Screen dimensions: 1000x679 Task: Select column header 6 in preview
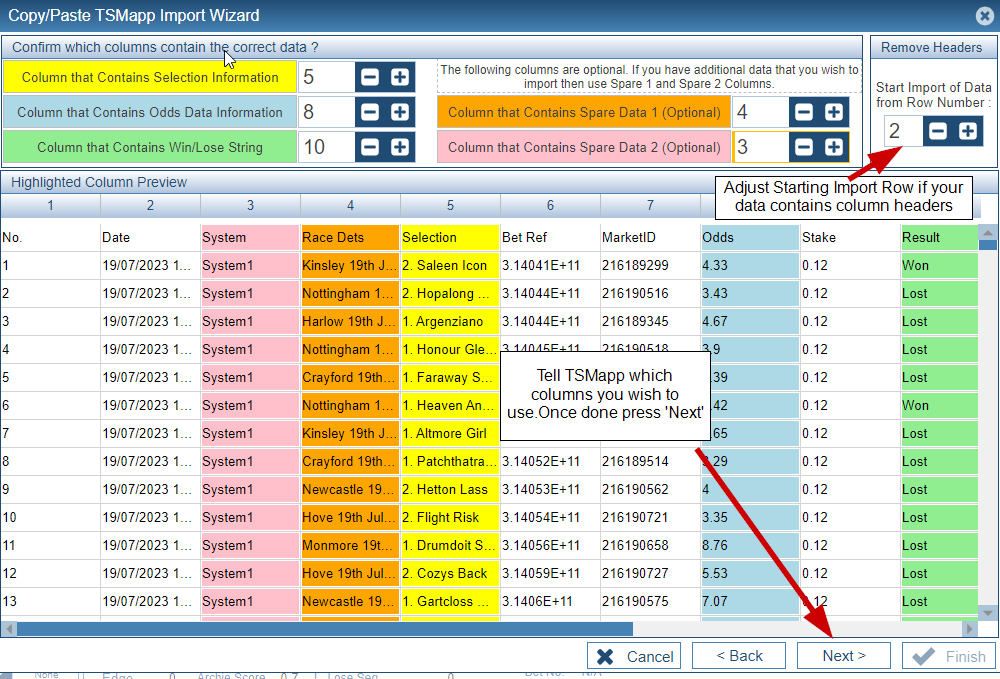coord(550,205)
